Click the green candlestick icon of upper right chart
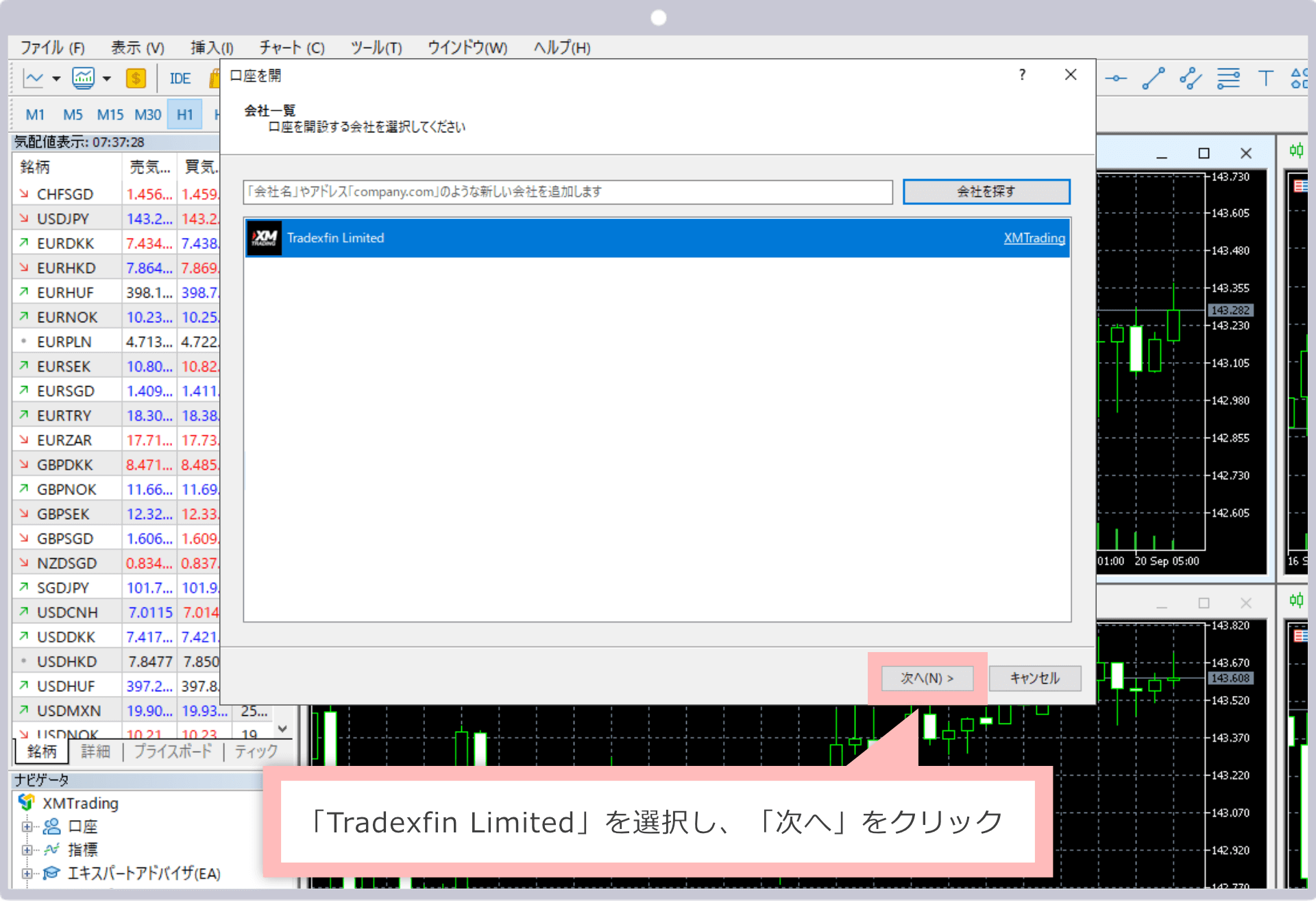1316x901 pixels. click(1296, 151)
